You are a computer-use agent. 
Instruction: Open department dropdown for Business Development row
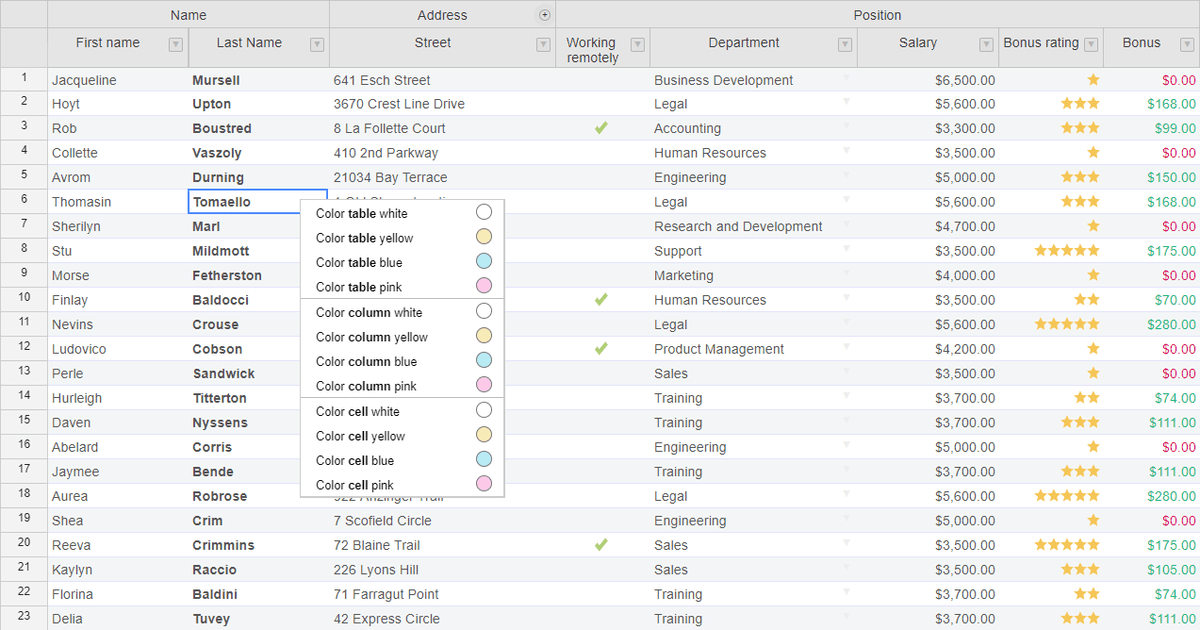[847, 78]
